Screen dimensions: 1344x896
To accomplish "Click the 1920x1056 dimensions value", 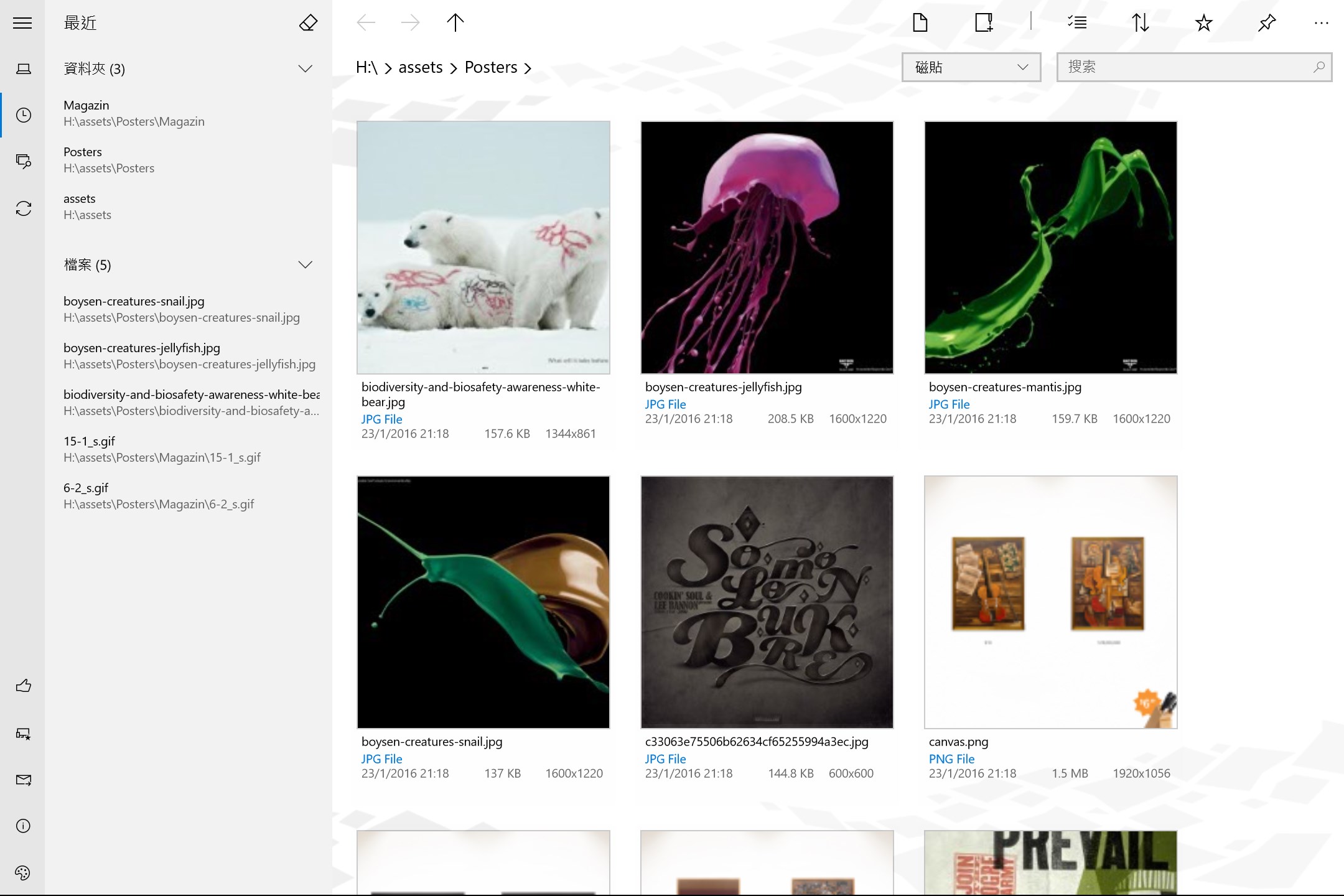I will coord(1141,773).
